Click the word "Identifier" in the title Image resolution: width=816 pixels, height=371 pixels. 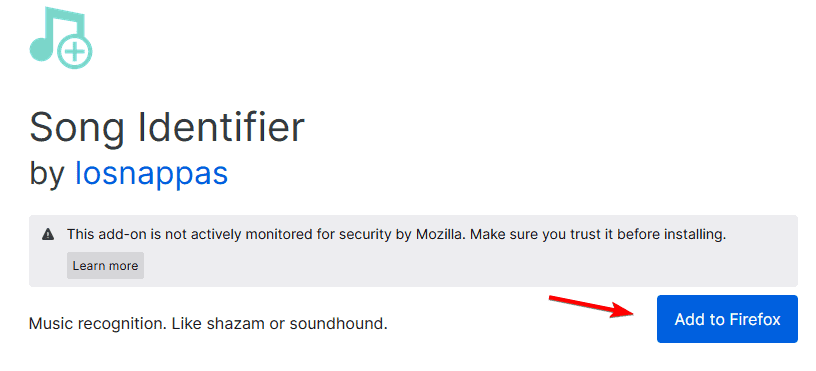pyautogui.click(x=221, y=127)
